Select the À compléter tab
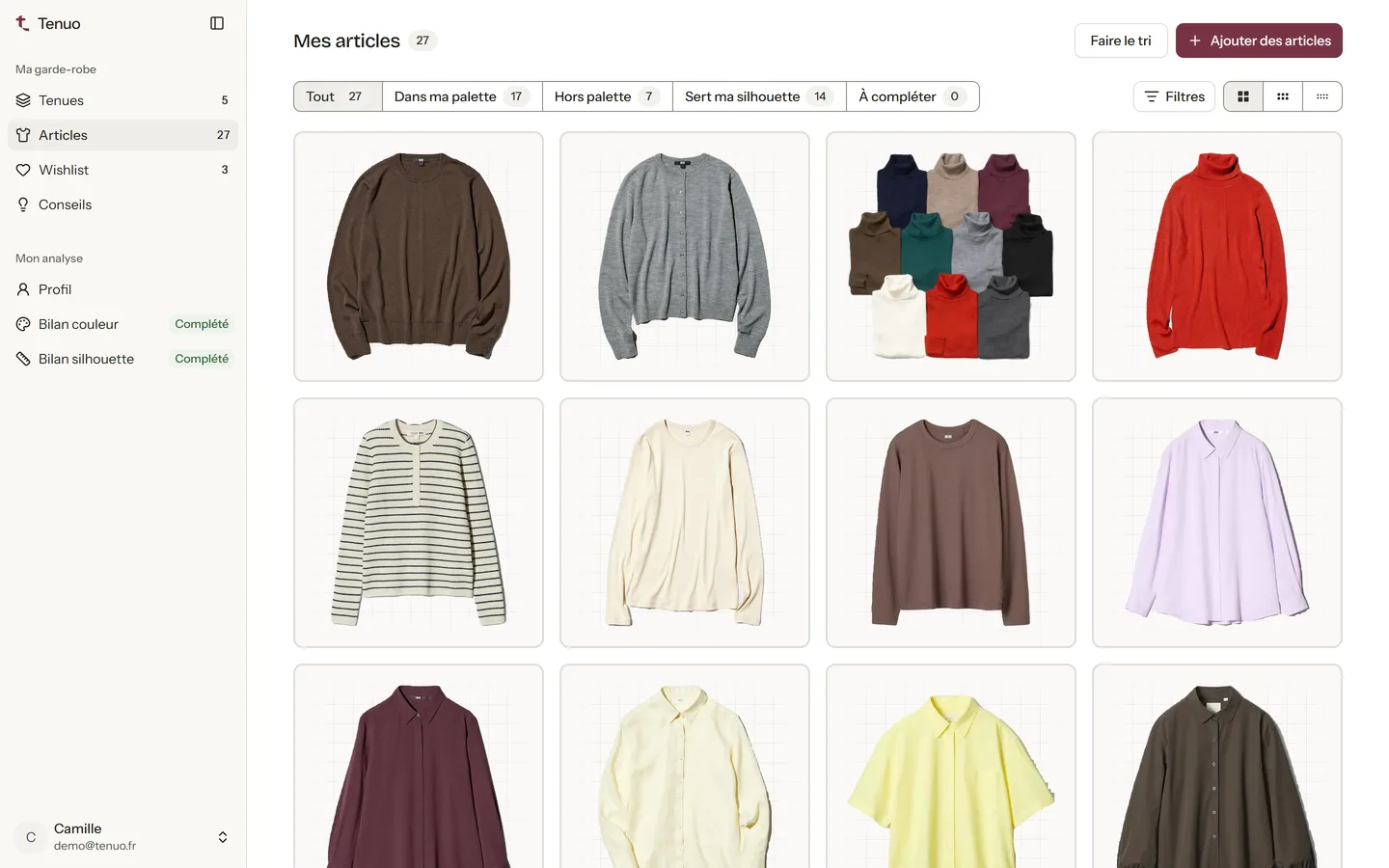Viewport: 1389px width, 868px height. click(x=912, y=96)
